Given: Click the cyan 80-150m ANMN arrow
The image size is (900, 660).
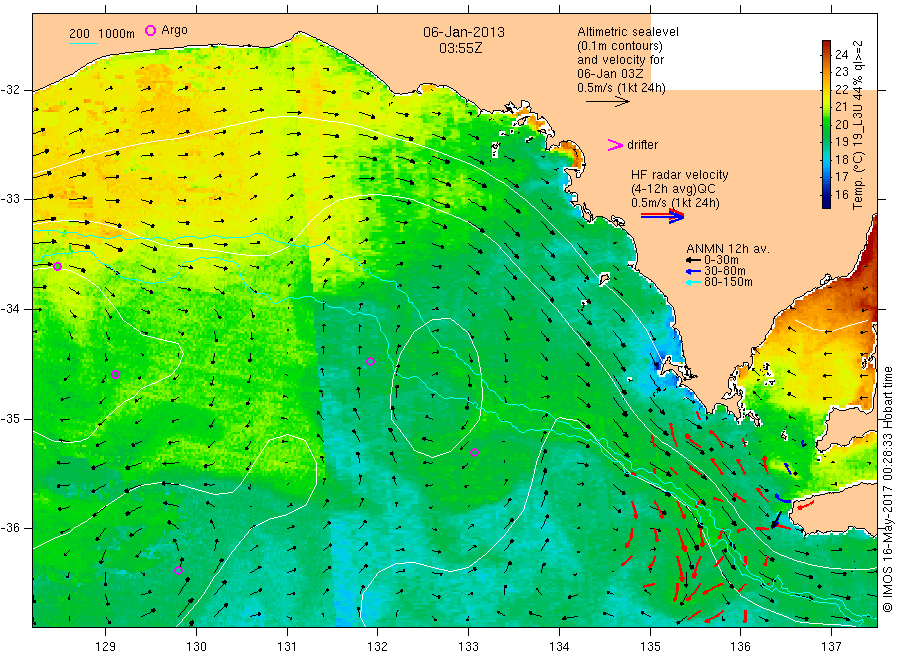Looking at the screenshot, I should click(x=693, y=282).
